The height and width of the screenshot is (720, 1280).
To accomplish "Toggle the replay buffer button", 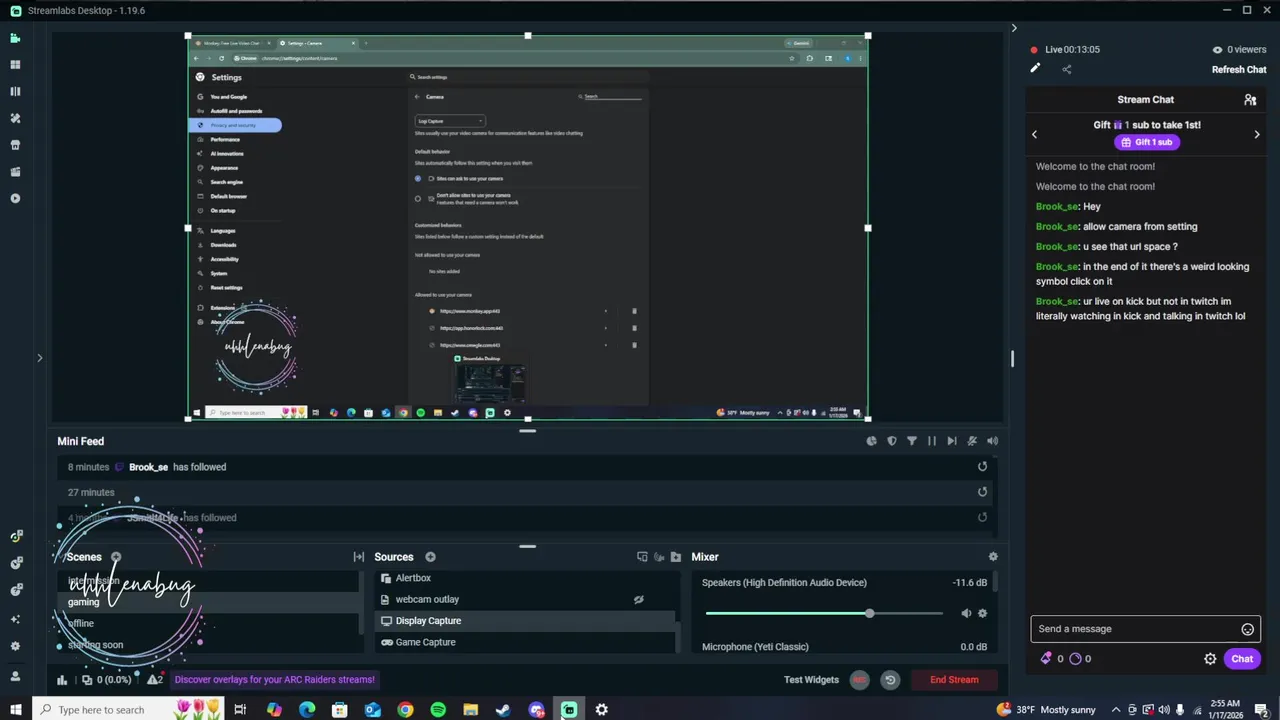I will coord(890,680).
